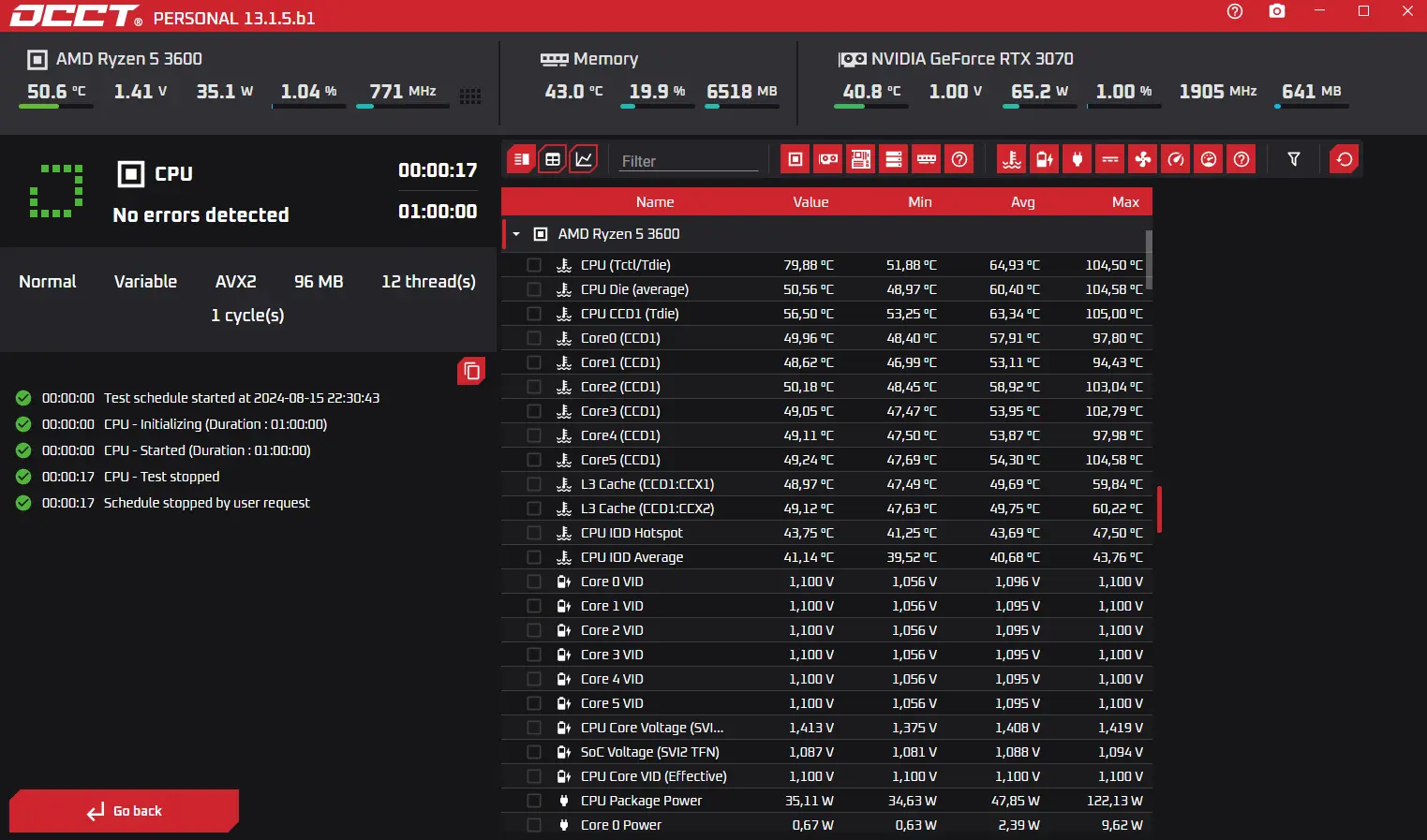Switch sensors to the table grid view
The width and height of the screenshot is (1427, 840).
click(553, 159)
